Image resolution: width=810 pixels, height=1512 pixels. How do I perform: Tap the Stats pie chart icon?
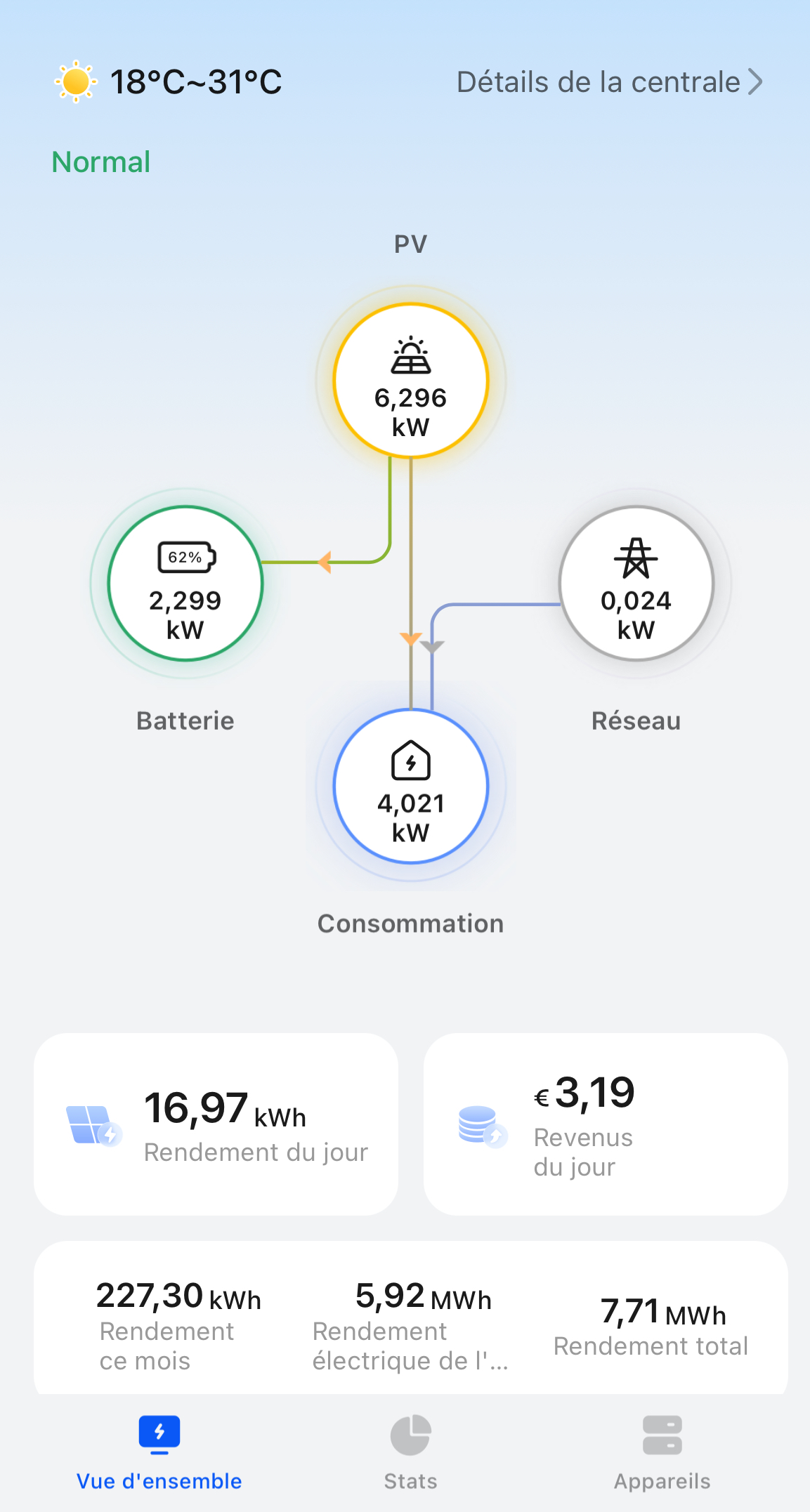410,1435
